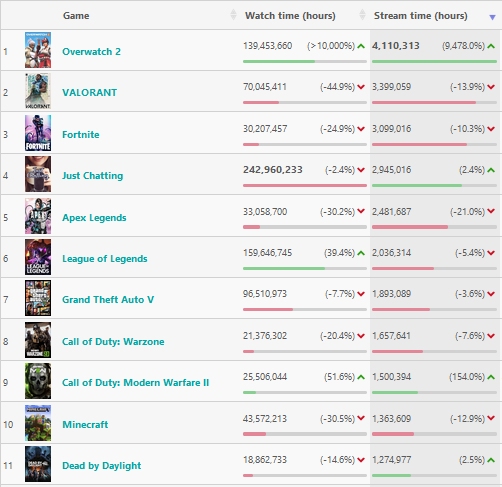Sort by Stream time (hours) header

(x=421, y=16)
